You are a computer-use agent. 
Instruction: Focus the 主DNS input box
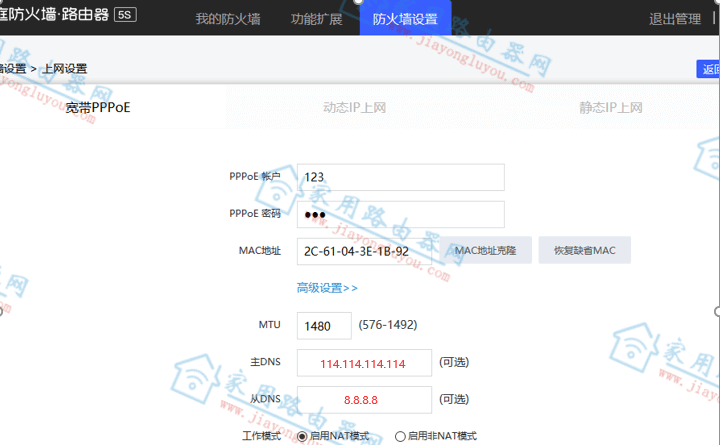pyautogui.click(x=364, y=363)
